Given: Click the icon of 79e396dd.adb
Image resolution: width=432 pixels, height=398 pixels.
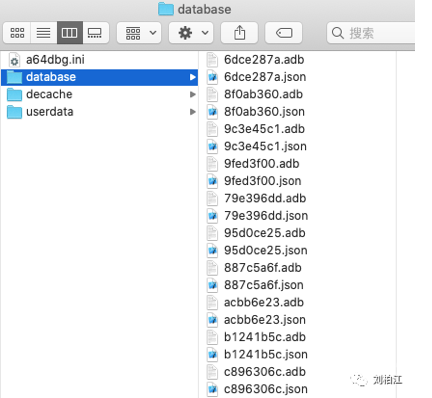Looking at the screenshot, I should click(x=212, y=198).
